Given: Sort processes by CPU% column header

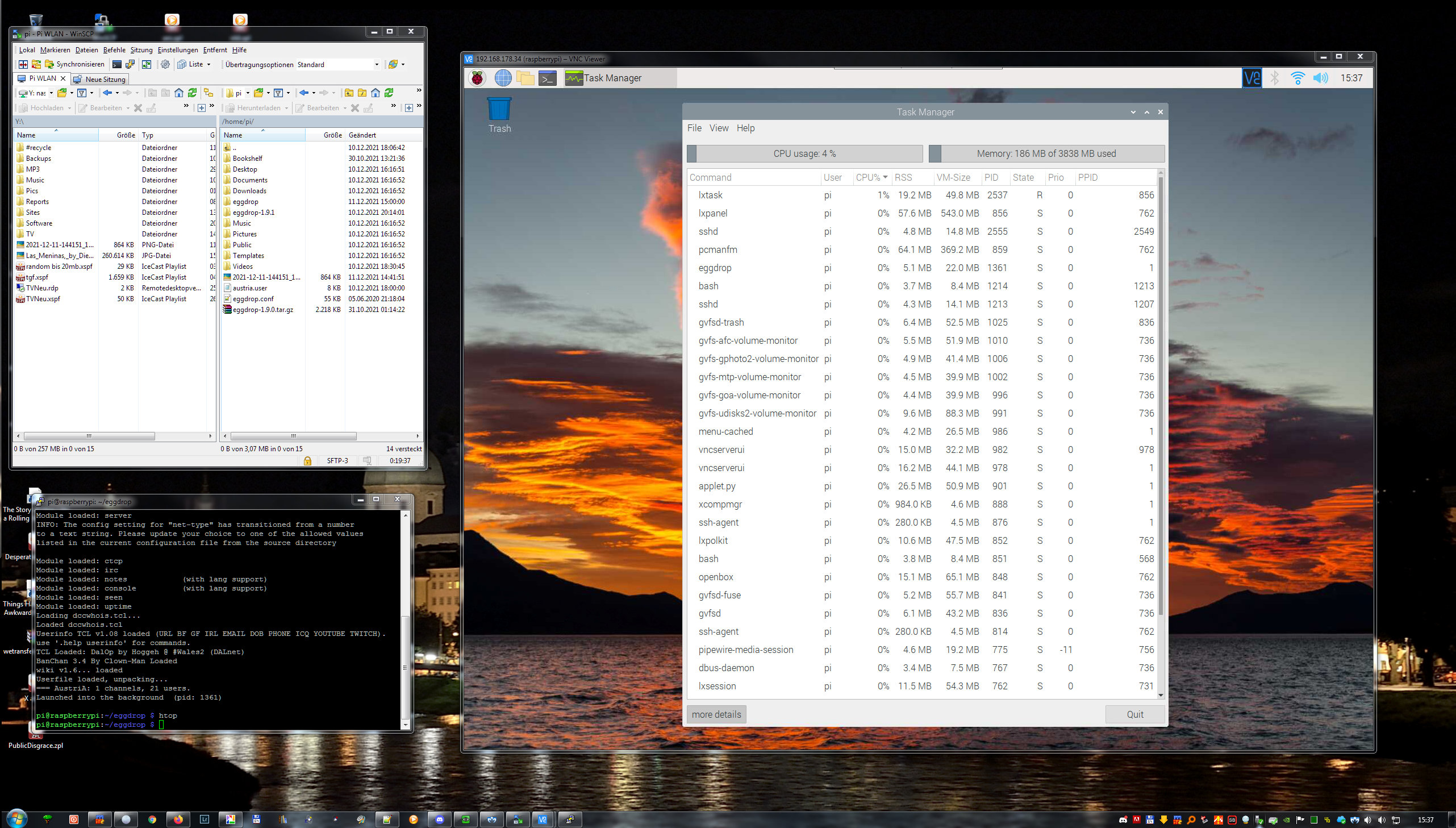Looking at the screenshot, I should click(x=868, y=177).
